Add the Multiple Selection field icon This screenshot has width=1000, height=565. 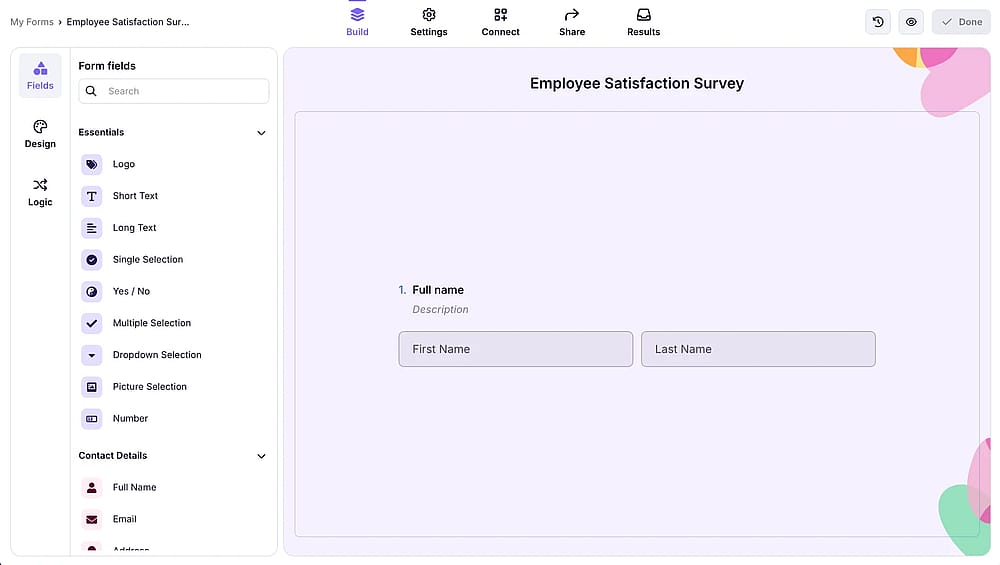92,323
